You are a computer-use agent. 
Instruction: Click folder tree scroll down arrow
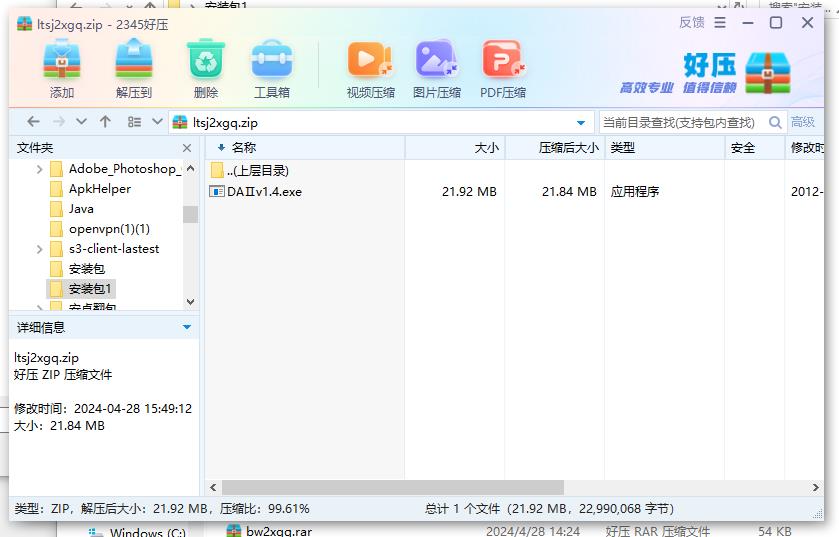pyautogui.click(x=190, y=302)
